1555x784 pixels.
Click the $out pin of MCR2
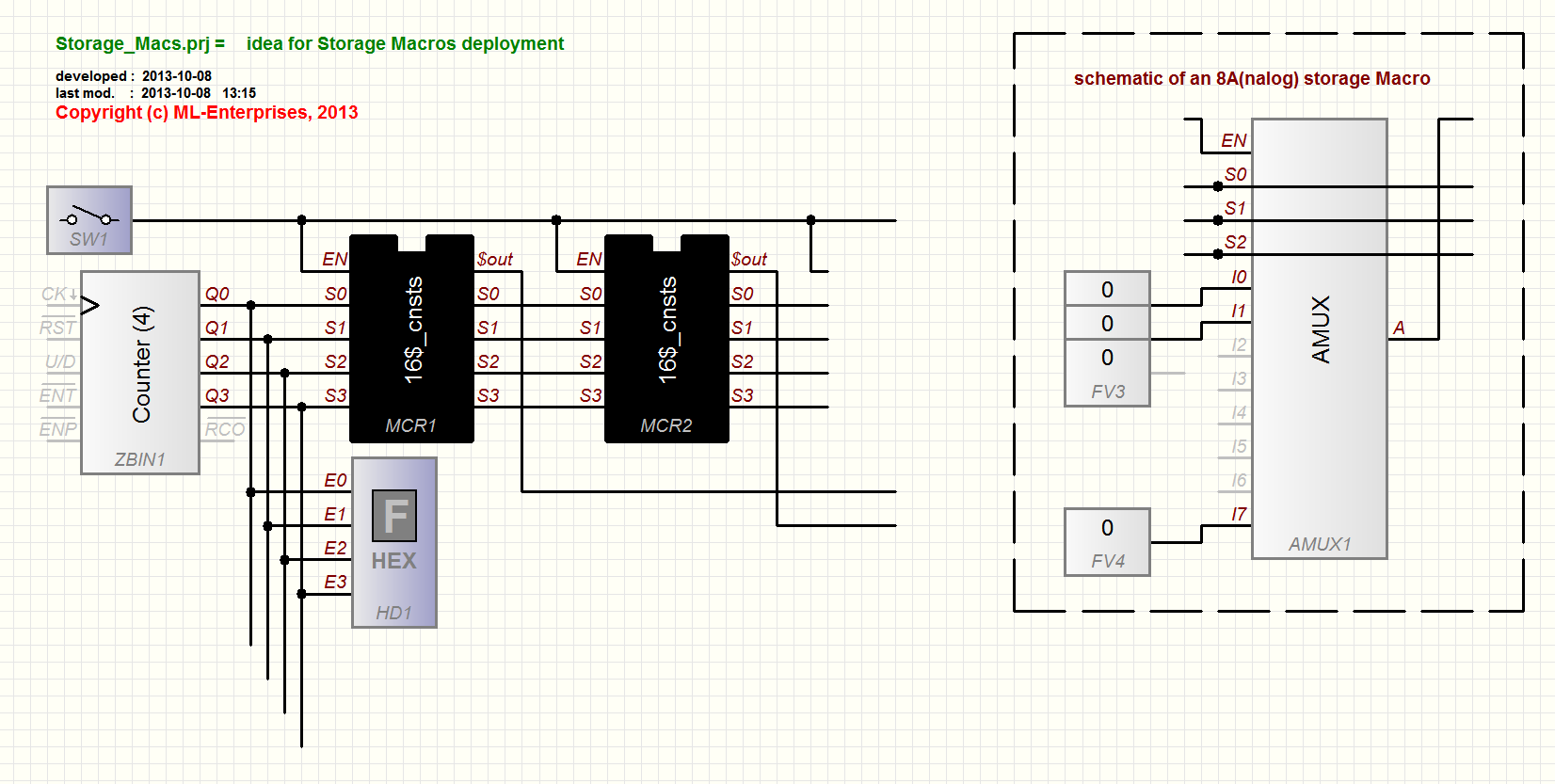tap(749, 259)
